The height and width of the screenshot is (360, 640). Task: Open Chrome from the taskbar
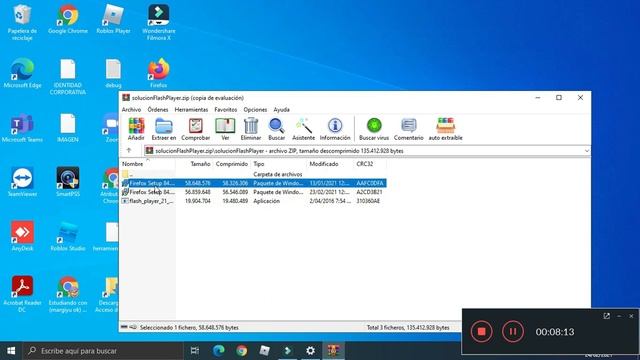241,351
